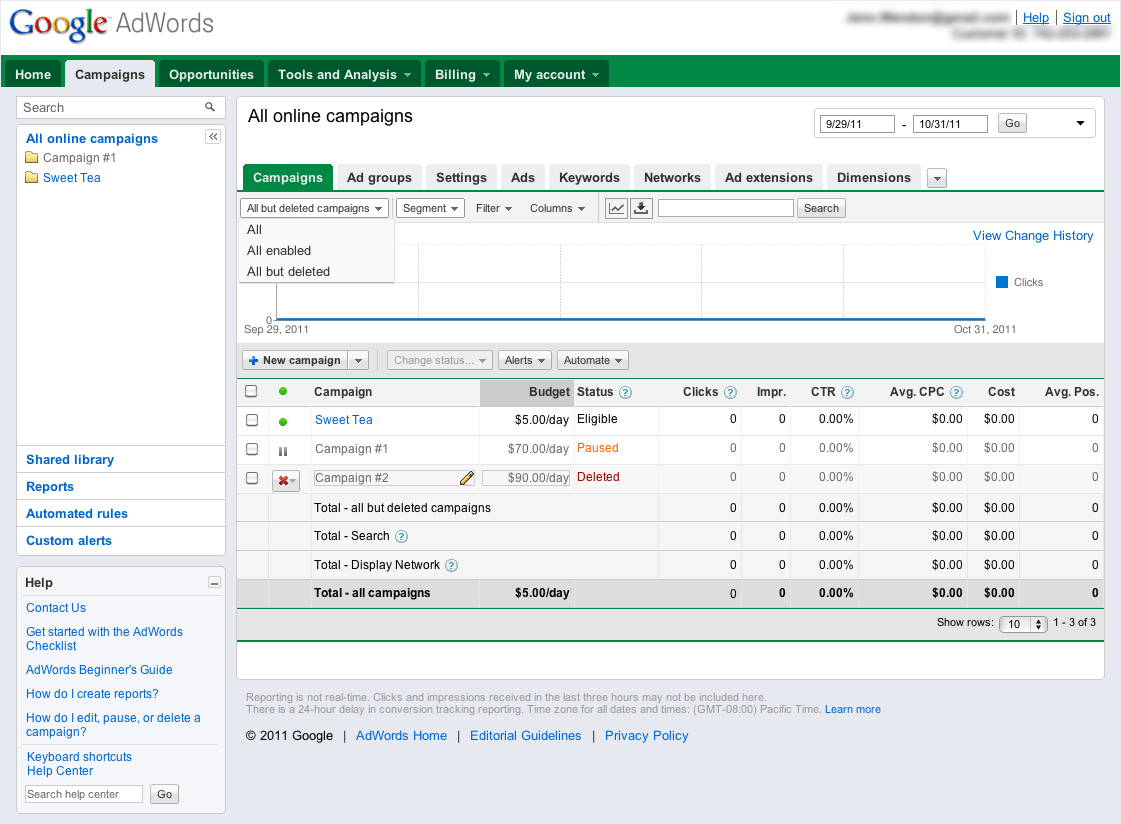
Task: Open View Change History link
Action: (1033, 236)
